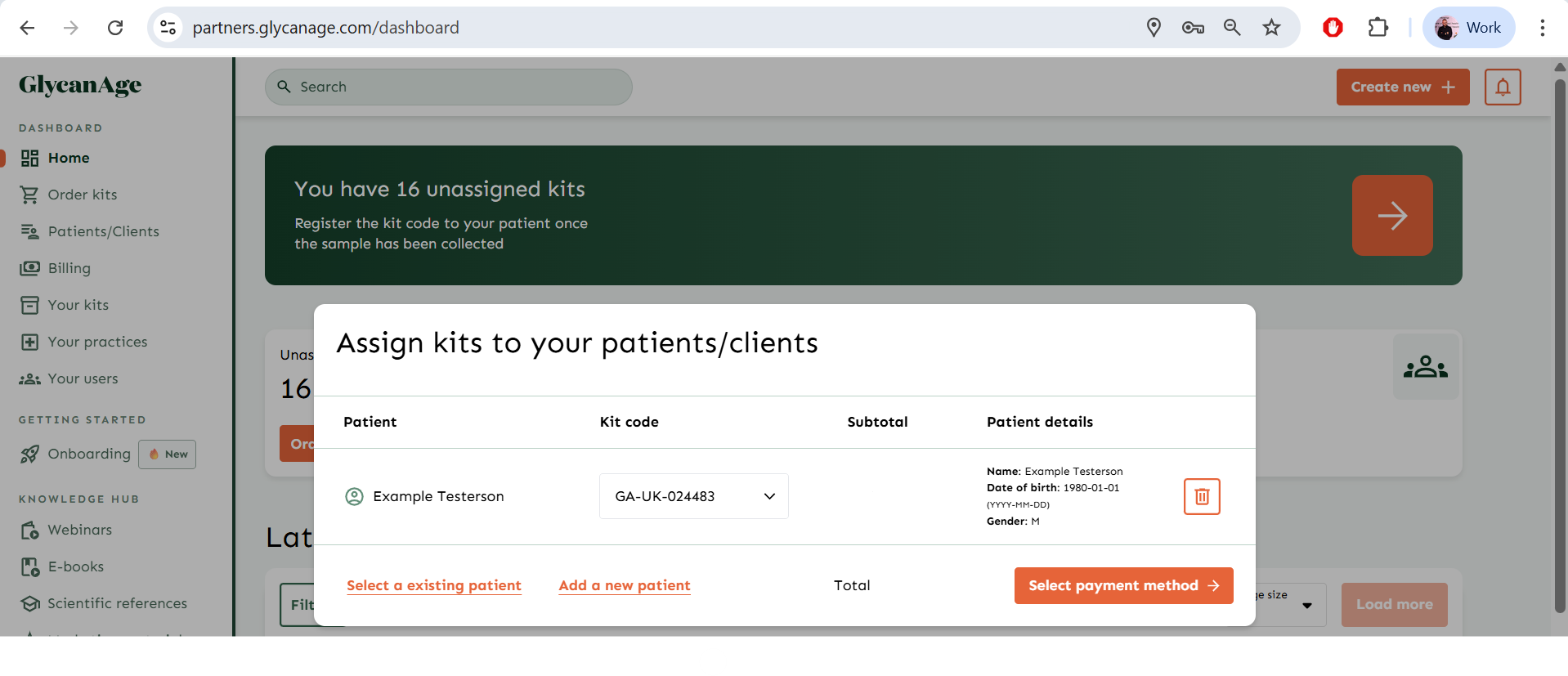The width and height of the screenshot is (1568, 676).
Task: Open Patients/Clients sidebar section
Action: pos(103,231)
